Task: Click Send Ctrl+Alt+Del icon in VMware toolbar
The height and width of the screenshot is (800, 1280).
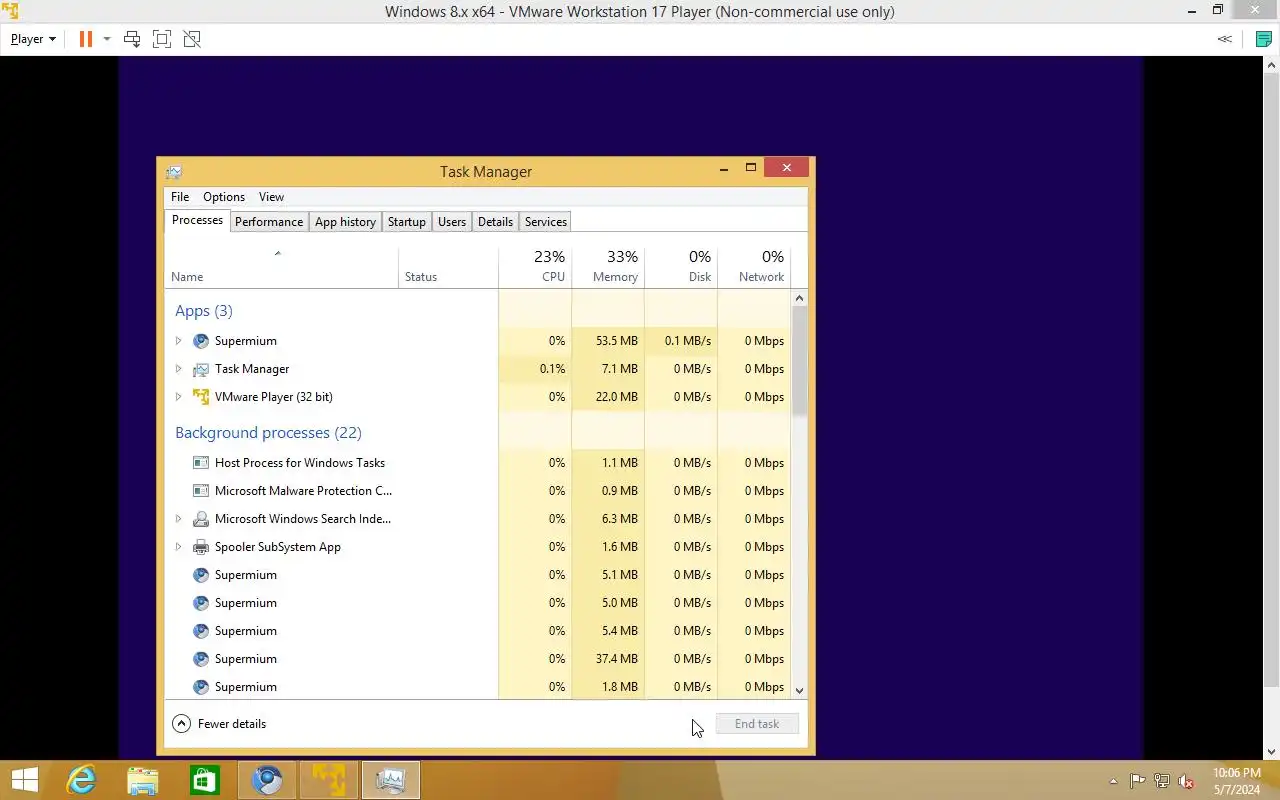Action: tap(132, 39)
